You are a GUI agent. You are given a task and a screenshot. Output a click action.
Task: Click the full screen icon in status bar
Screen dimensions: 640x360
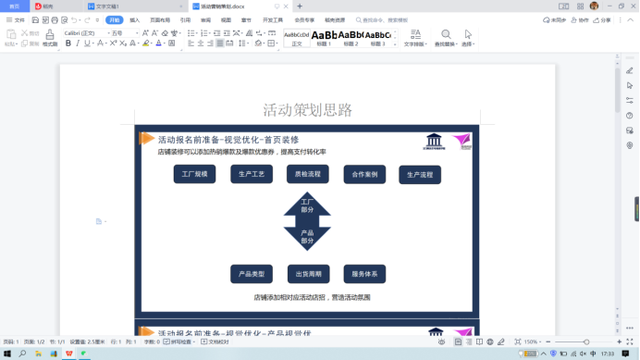tap(629, 342)
